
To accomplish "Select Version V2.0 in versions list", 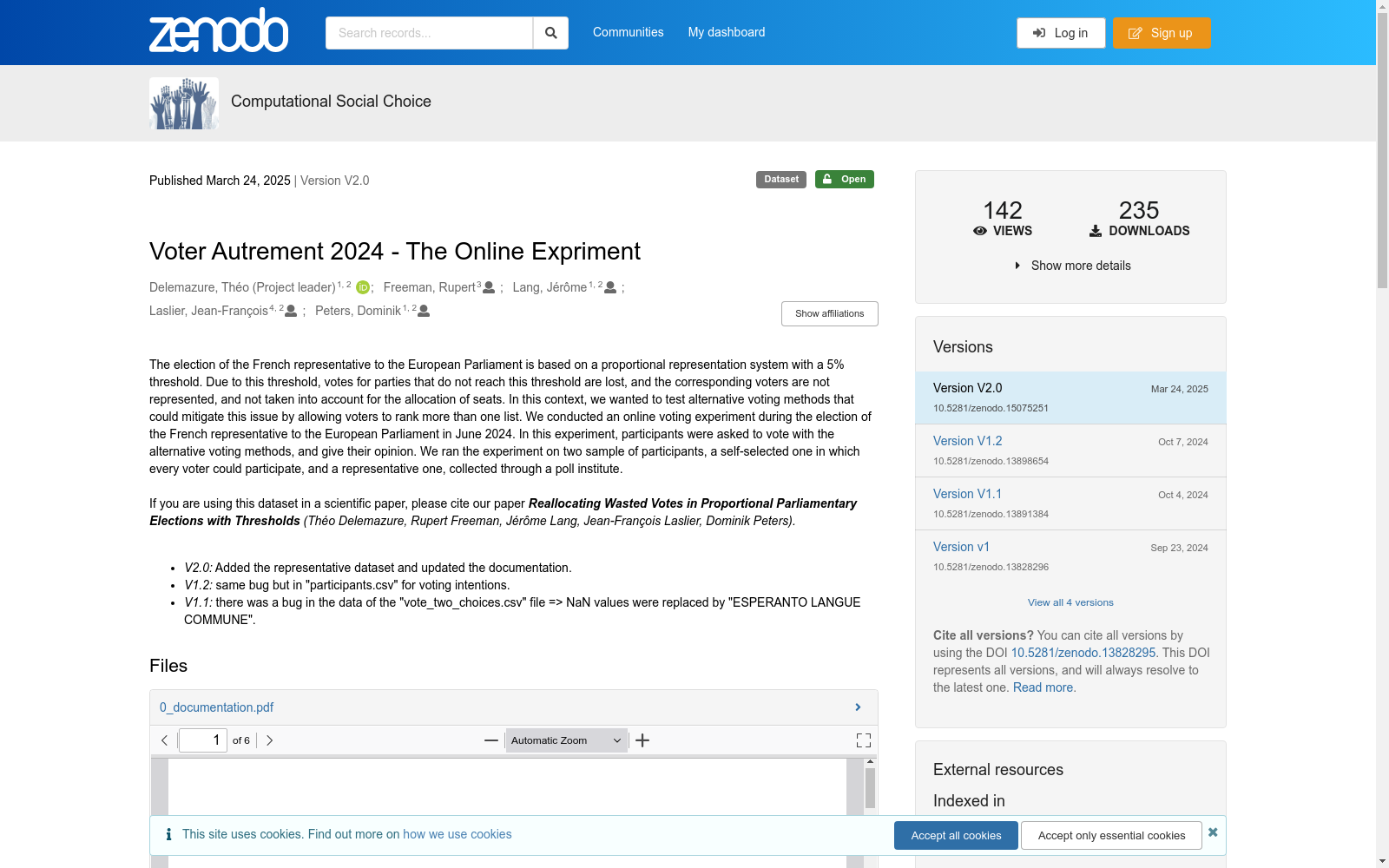I will click(x=1070, y=398).
